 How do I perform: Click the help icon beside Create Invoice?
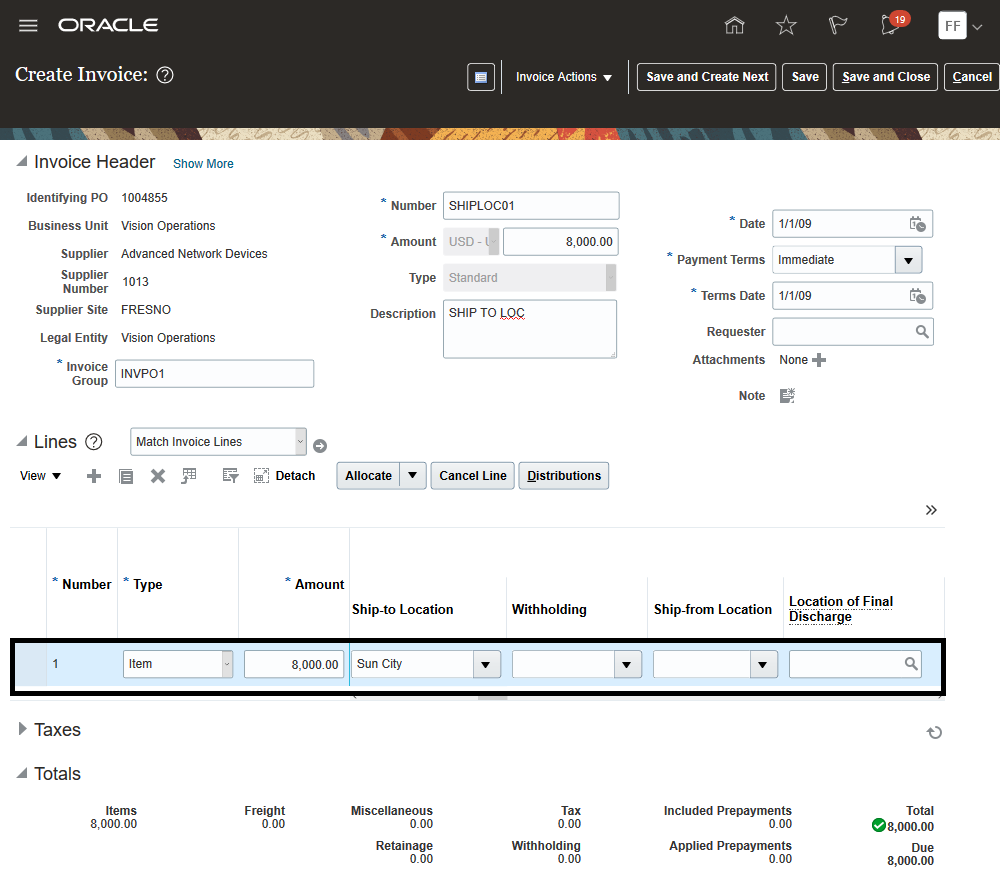pyautogui.click(x=165, y=75)
